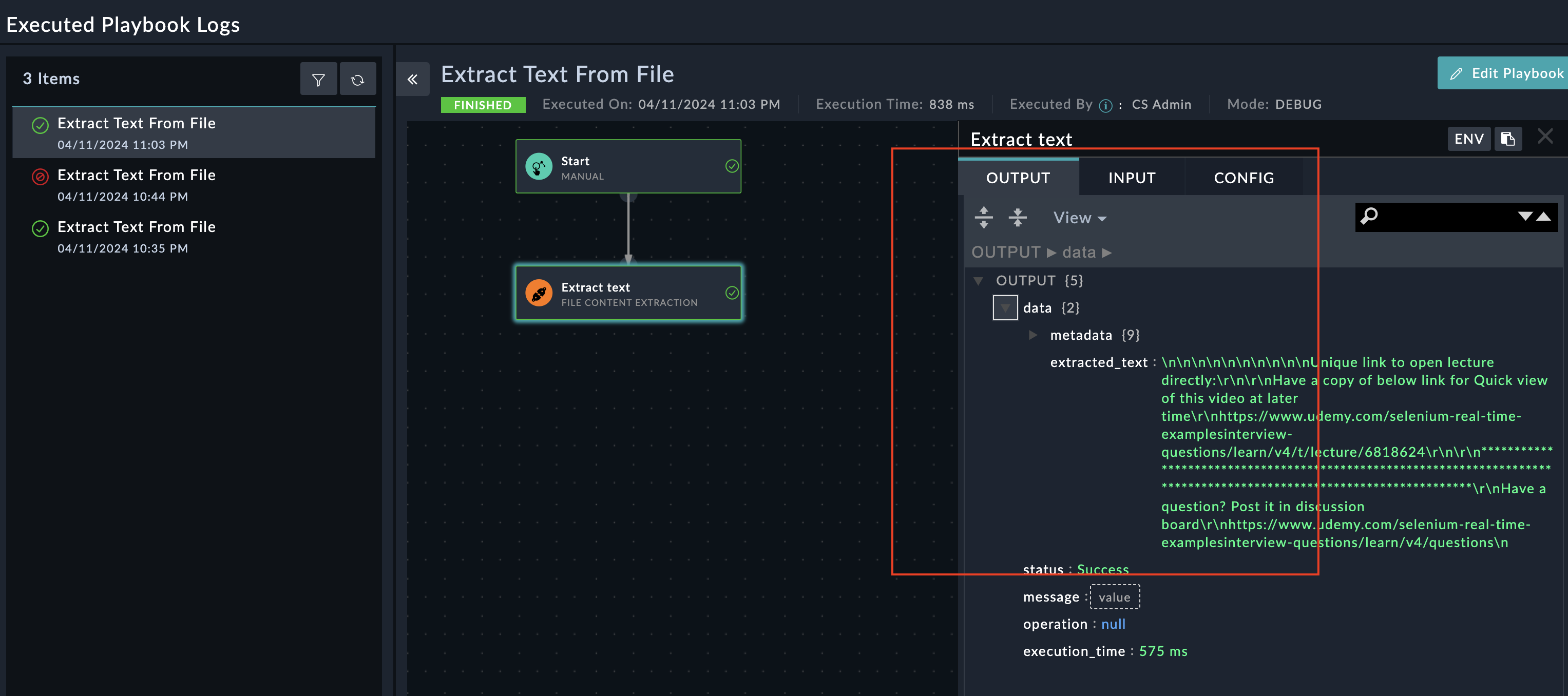This screenshot has width=1568, height=696.
Task: Jump to next search result arrow
Action: (1525, 217)
